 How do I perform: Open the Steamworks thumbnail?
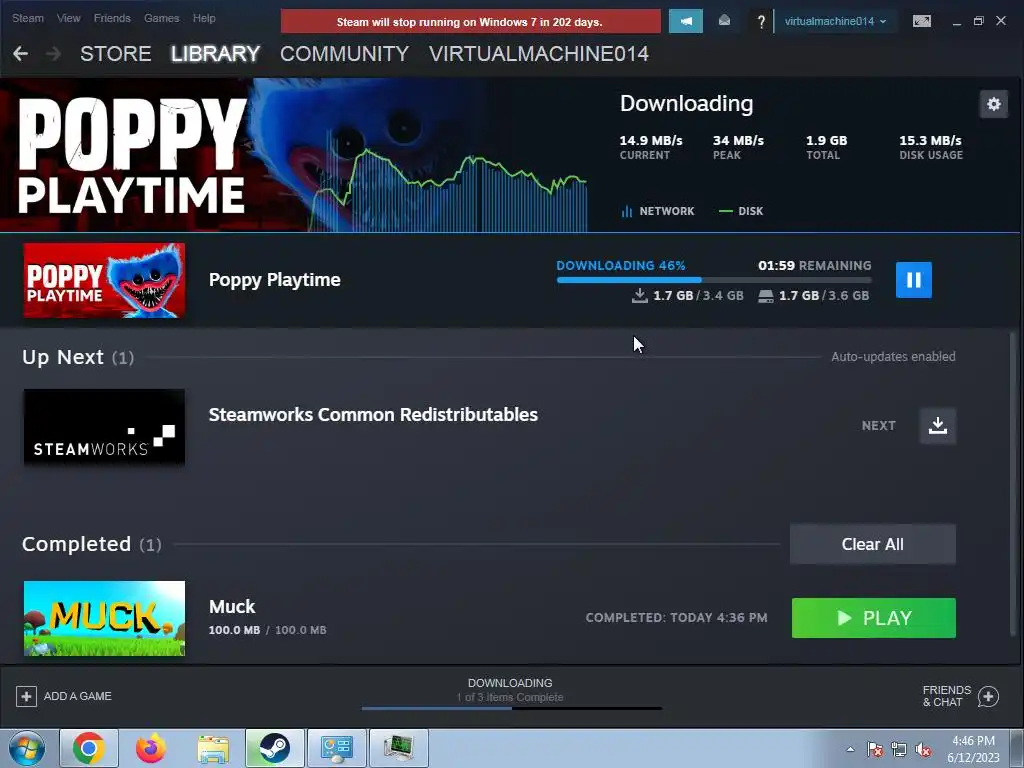click(104, 426)
